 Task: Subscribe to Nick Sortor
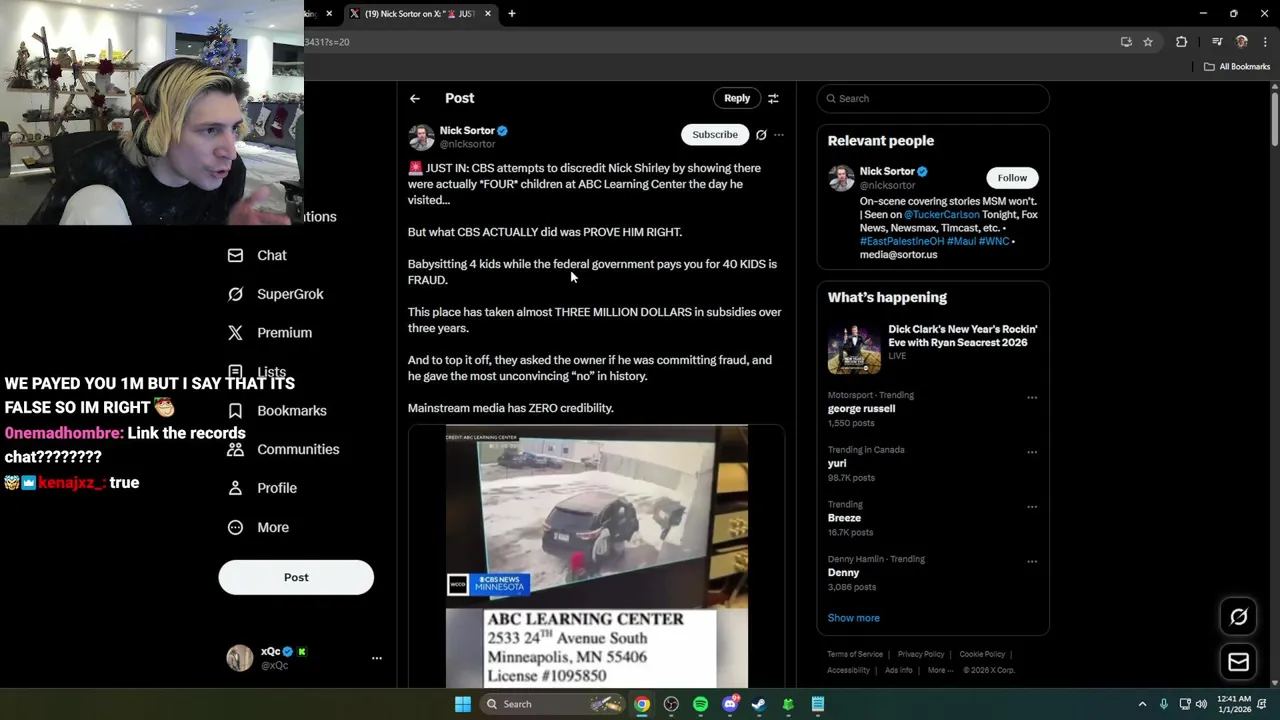click(715, 134)
